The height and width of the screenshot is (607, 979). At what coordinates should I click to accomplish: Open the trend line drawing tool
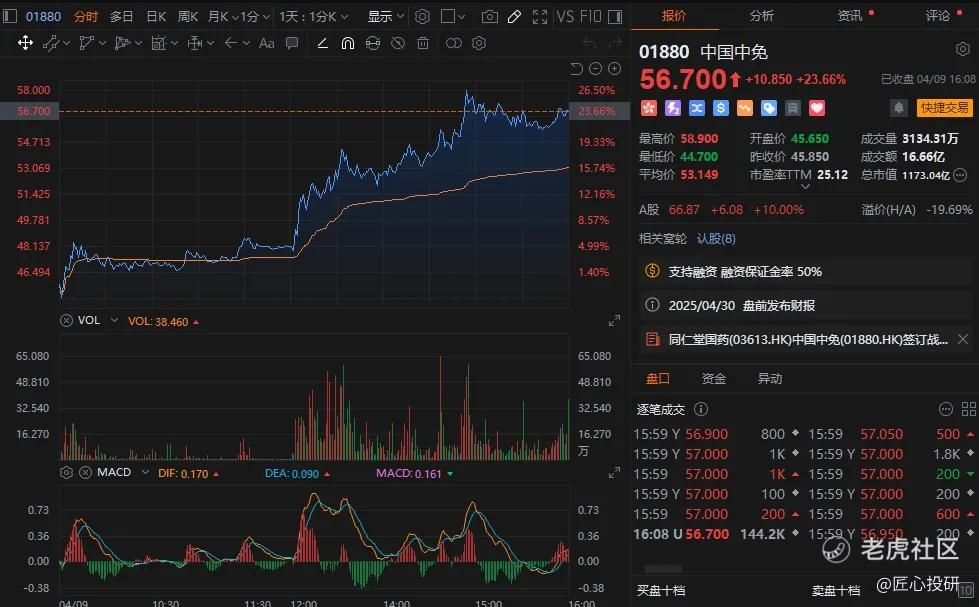(x=56, y=42)
